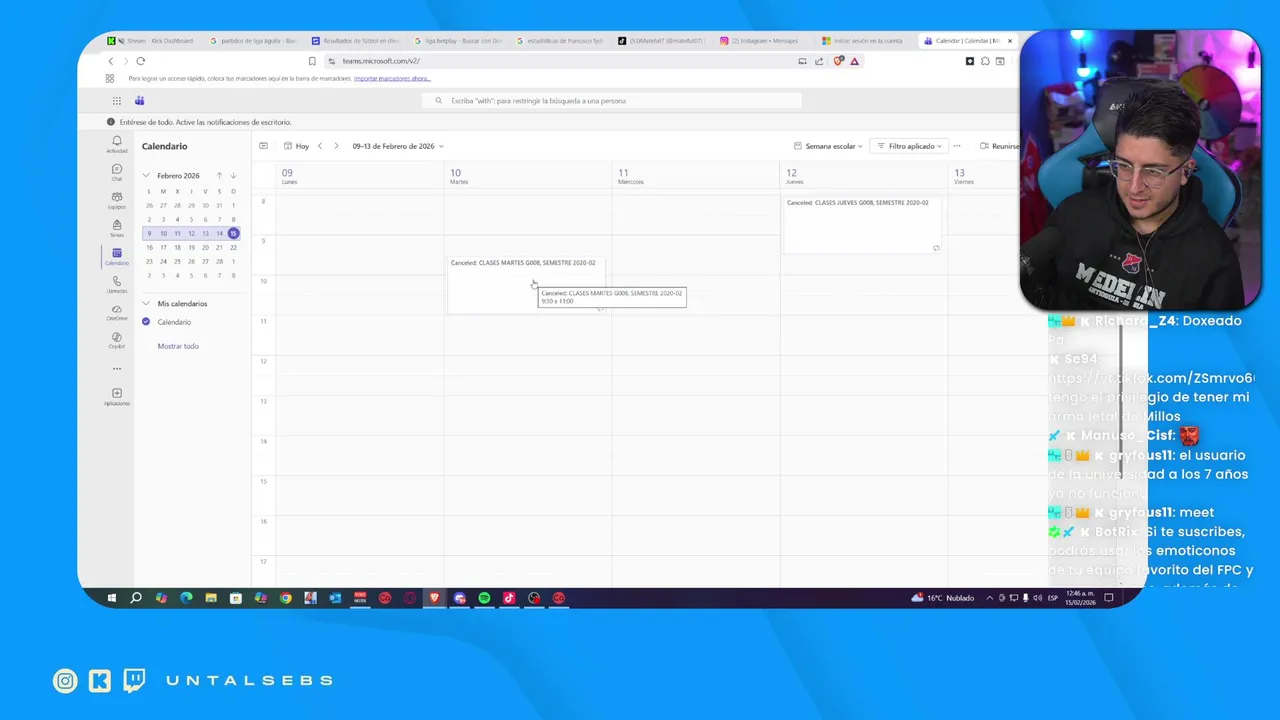Open the Semana escolar view dropdown

(x=829, y=146)
